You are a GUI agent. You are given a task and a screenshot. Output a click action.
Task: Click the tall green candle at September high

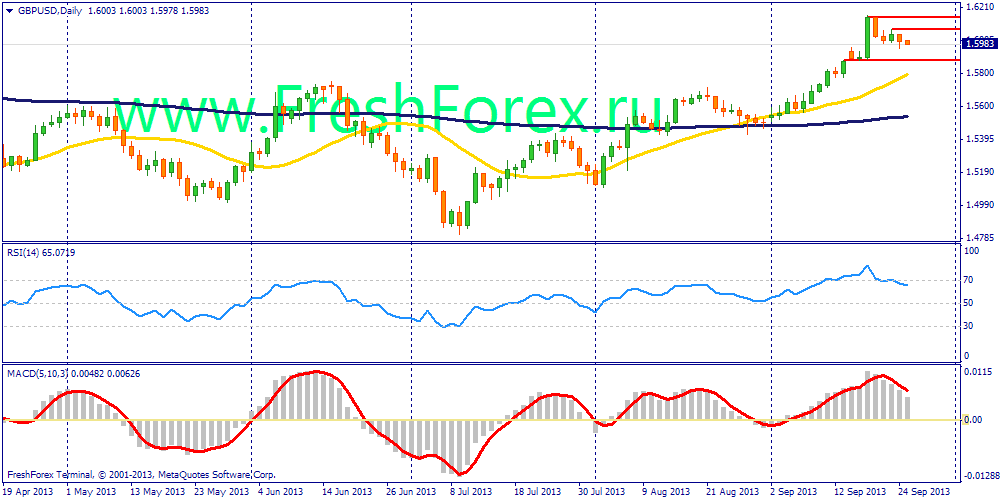(x=868, y=38)
